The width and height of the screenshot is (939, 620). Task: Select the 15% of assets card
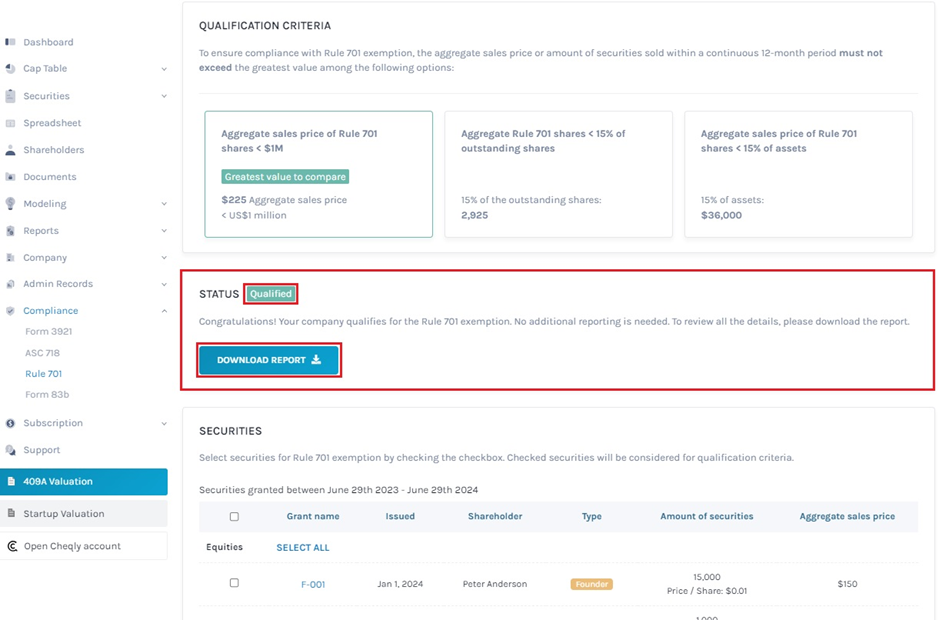(x=798, y=174)
